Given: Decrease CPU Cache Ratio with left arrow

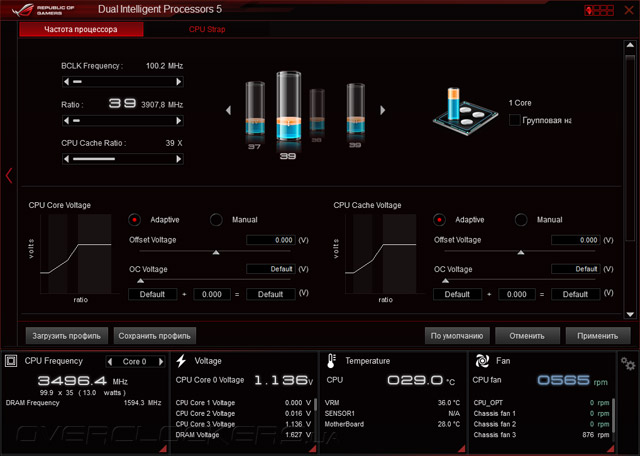Looking at the screenshot, I should pyautogui.click(x=67, y=159).
